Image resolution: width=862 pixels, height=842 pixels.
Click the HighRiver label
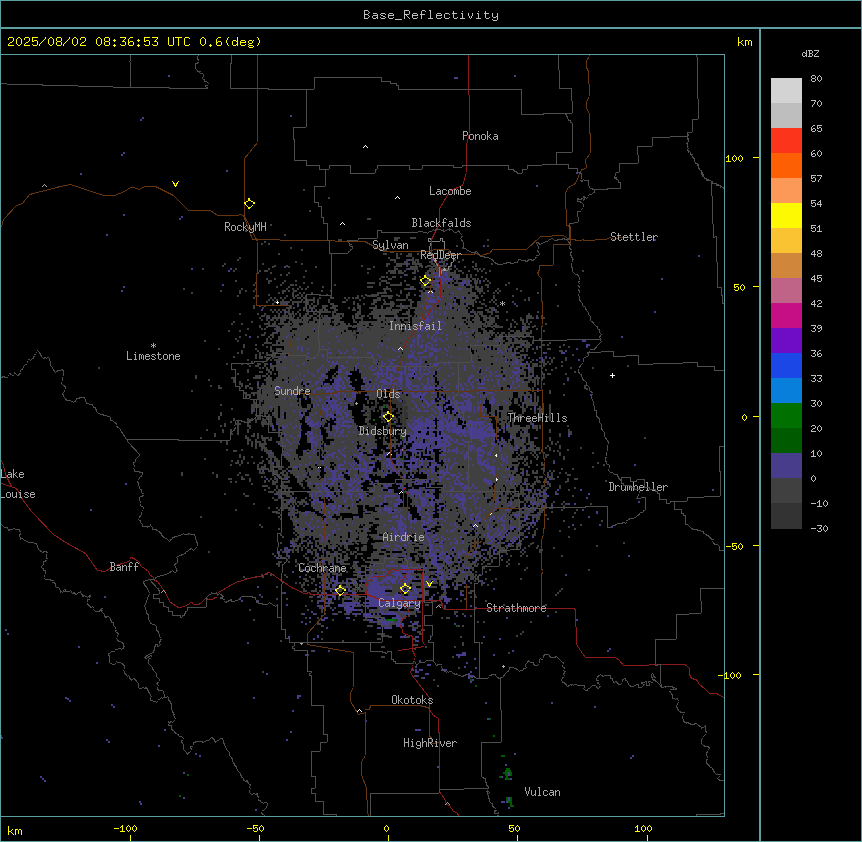pyautogui.click(x=430, y=743)
